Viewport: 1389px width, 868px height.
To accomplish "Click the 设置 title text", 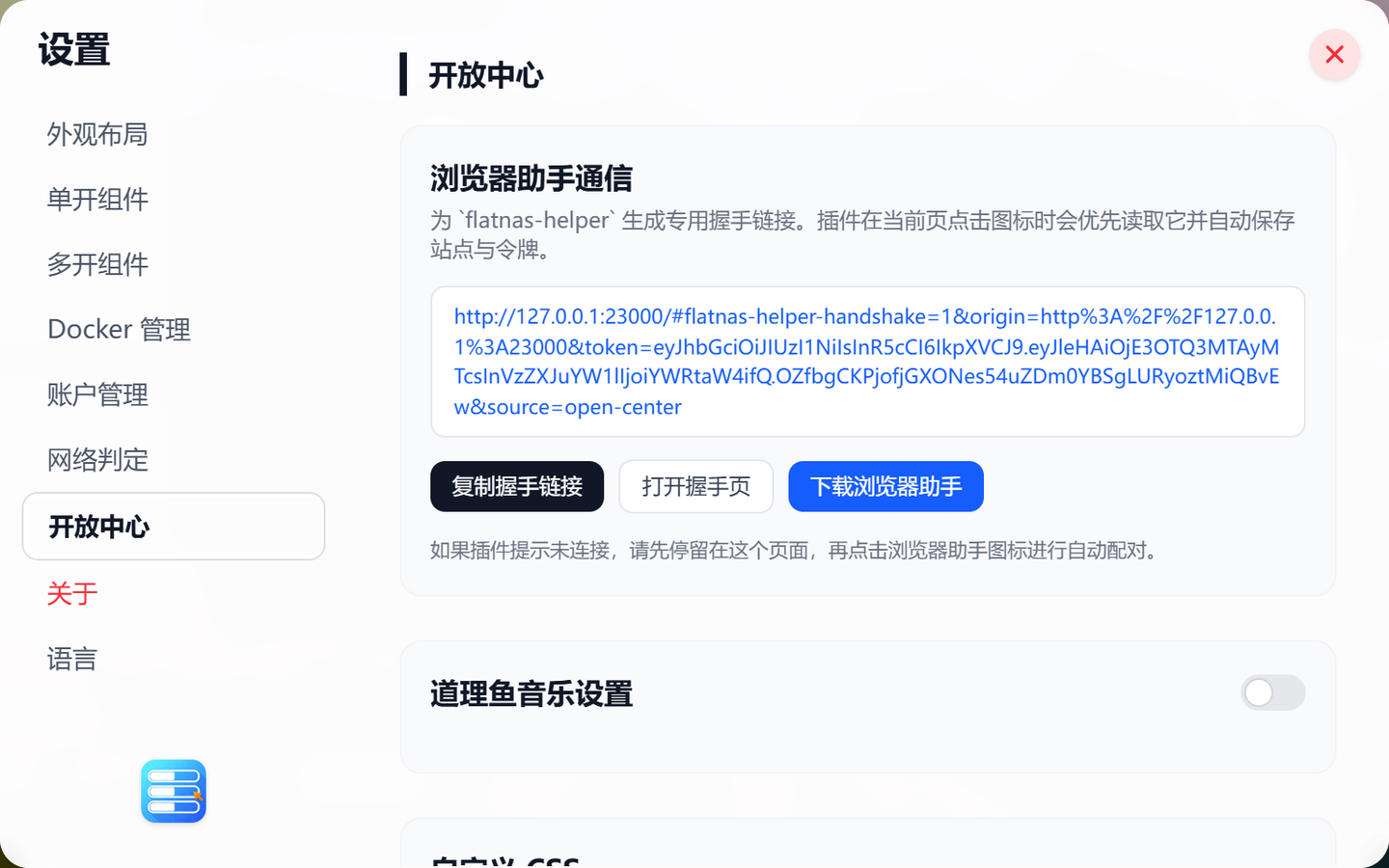I will pyautogui.click(x=74, y=49).
